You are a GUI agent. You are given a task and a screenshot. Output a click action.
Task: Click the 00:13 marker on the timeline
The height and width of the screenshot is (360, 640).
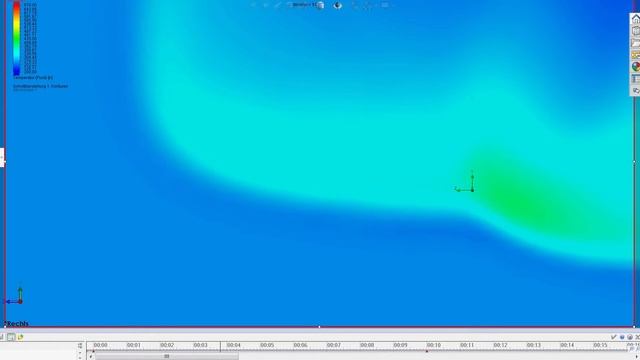coord(533,345)
